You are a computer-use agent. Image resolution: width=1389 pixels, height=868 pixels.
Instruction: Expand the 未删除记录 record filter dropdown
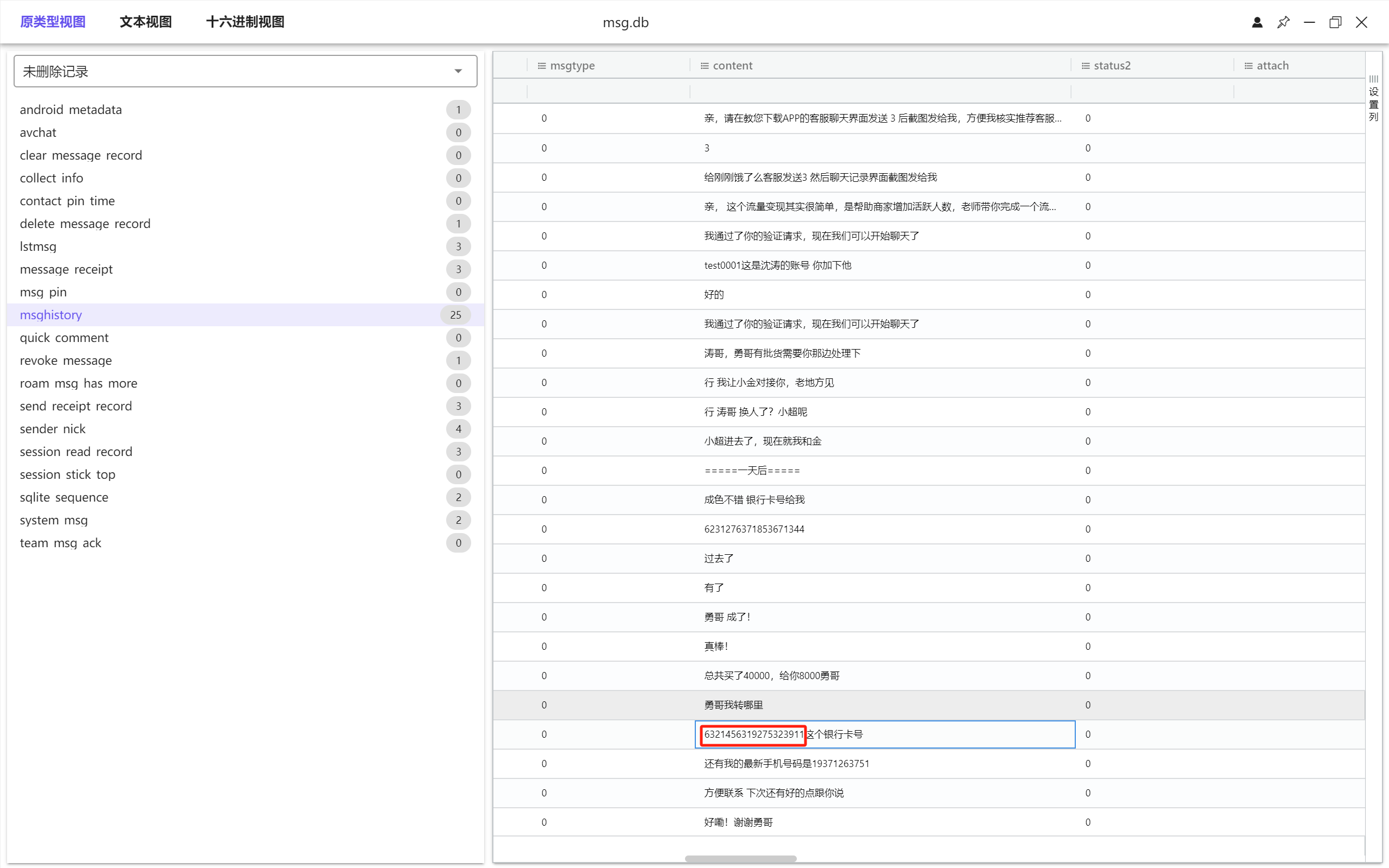pos(458,71)
